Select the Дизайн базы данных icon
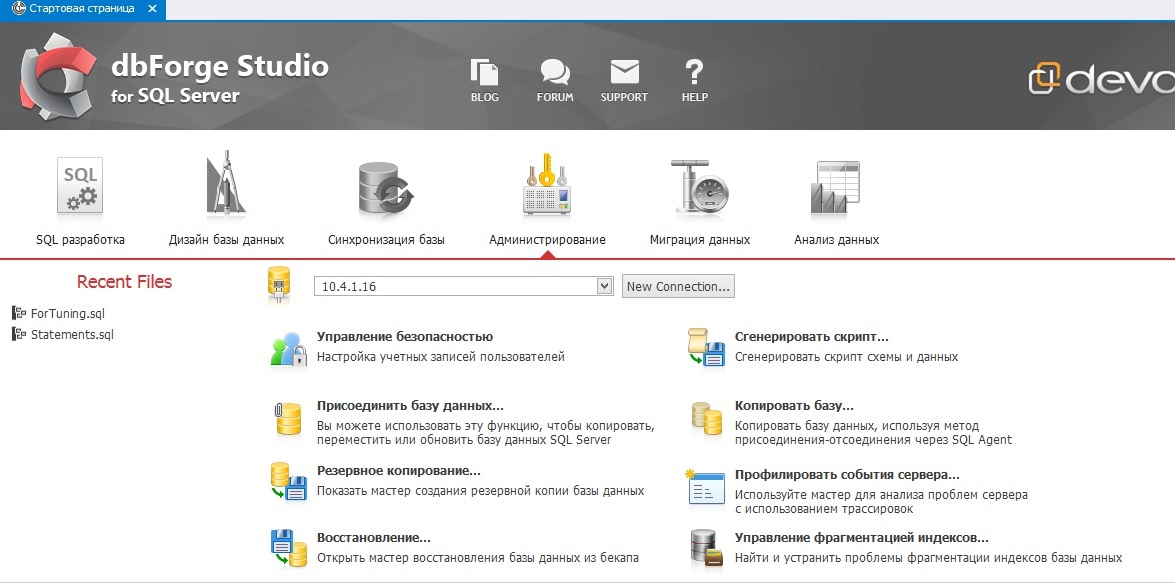The height and width of the screenshot is (585, 1175). coord(225,187)
